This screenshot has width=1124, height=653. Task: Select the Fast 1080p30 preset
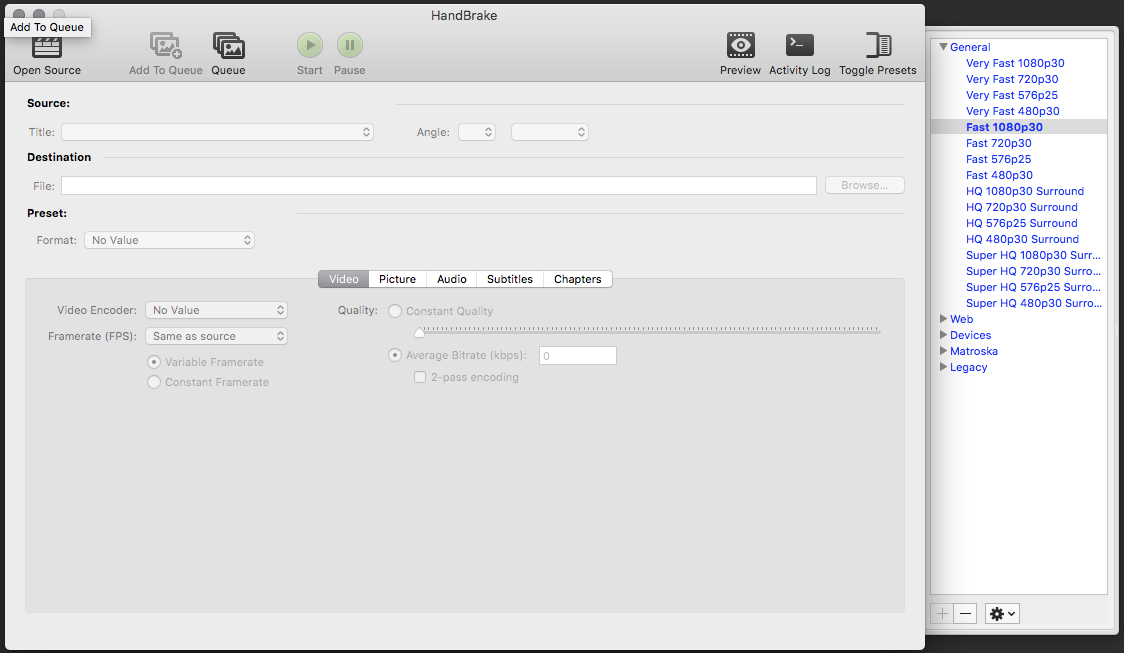click(1004, 127)
